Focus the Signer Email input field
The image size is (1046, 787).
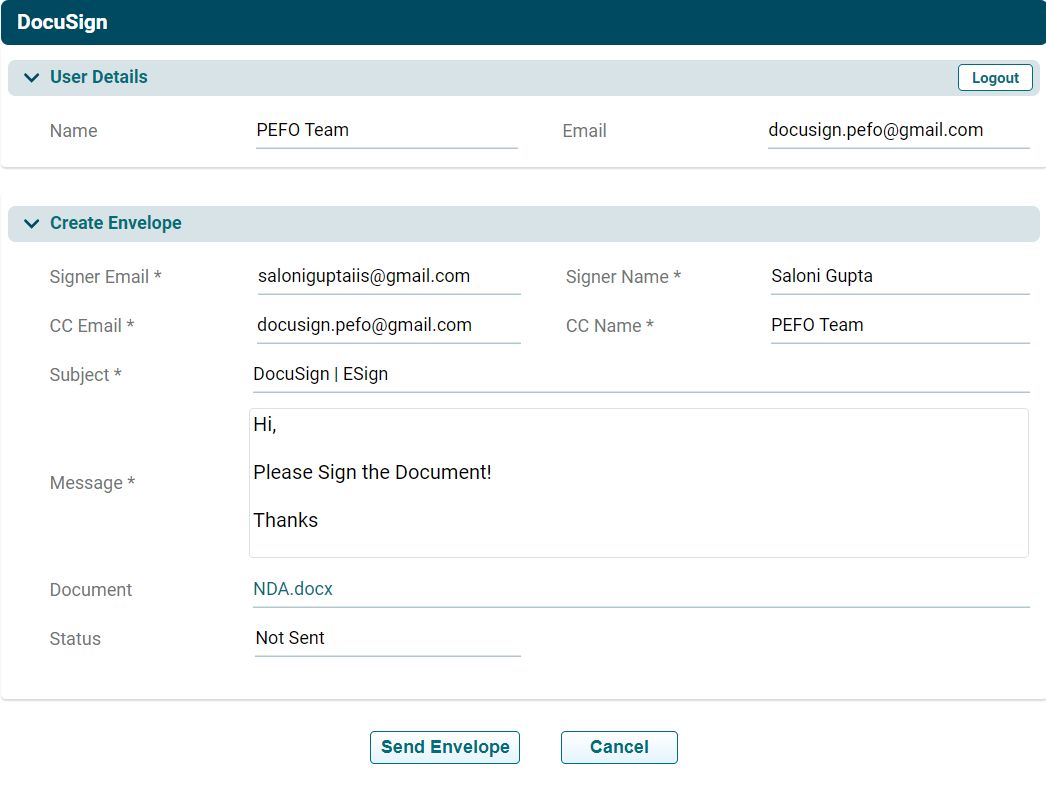387,277
